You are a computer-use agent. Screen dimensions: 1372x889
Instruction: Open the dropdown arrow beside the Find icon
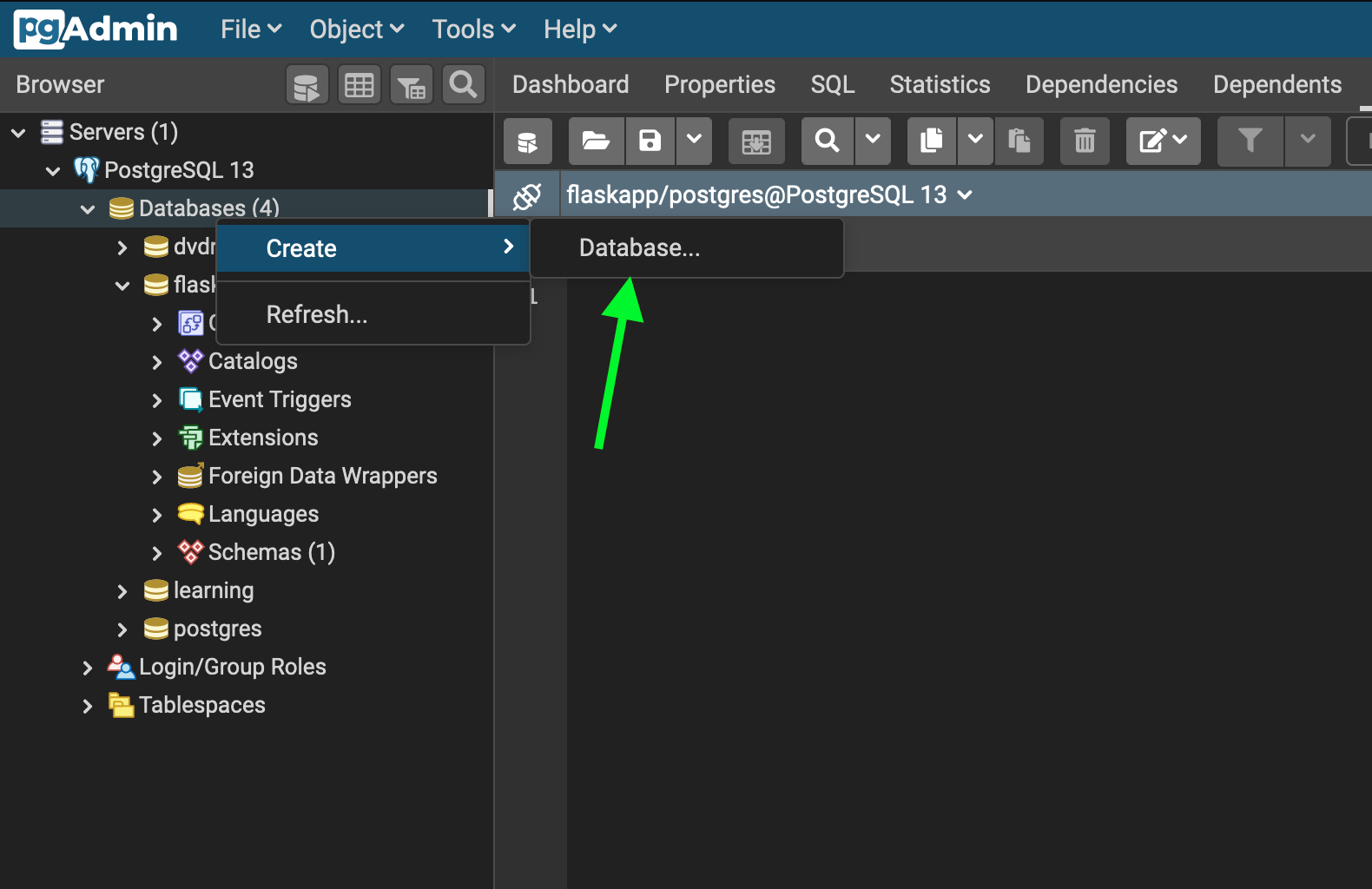pyautogui.click(x=873, y=141)
